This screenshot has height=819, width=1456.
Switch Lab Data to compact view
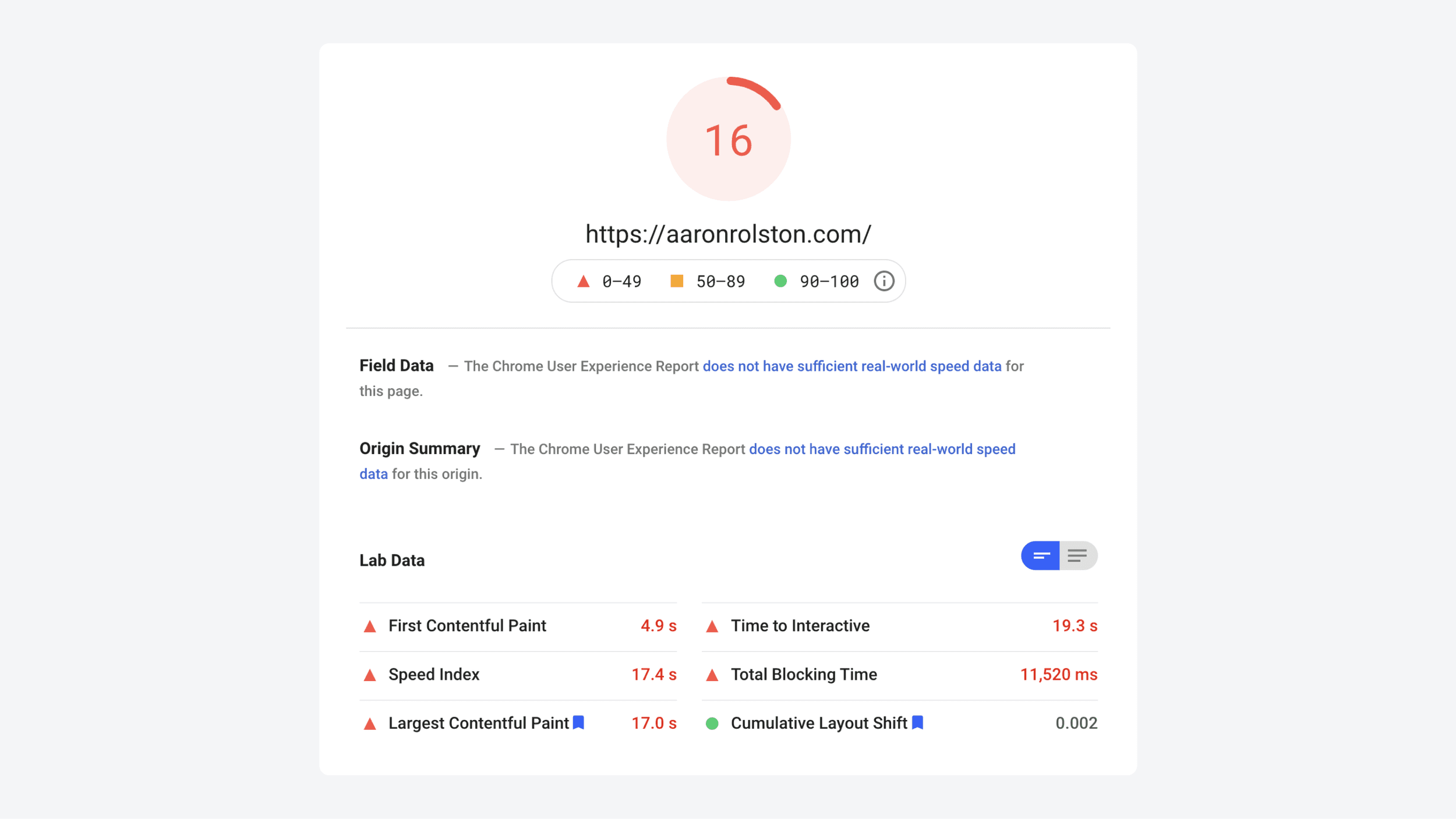coord(1041,556)
